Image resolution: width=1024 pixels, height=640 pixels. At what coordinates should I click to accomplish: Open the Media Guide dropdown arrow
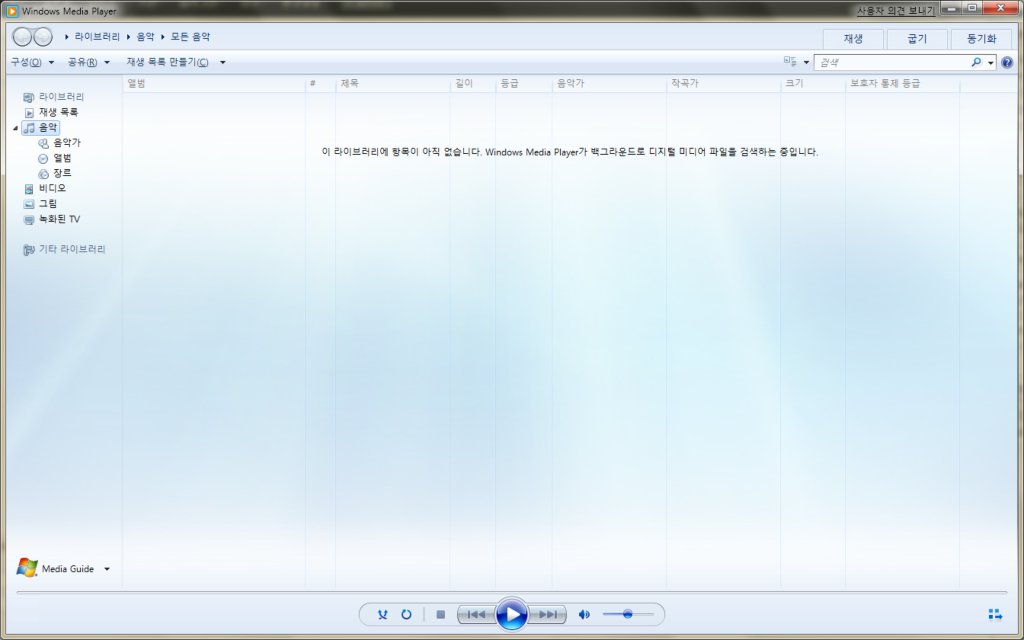(107, 569)
